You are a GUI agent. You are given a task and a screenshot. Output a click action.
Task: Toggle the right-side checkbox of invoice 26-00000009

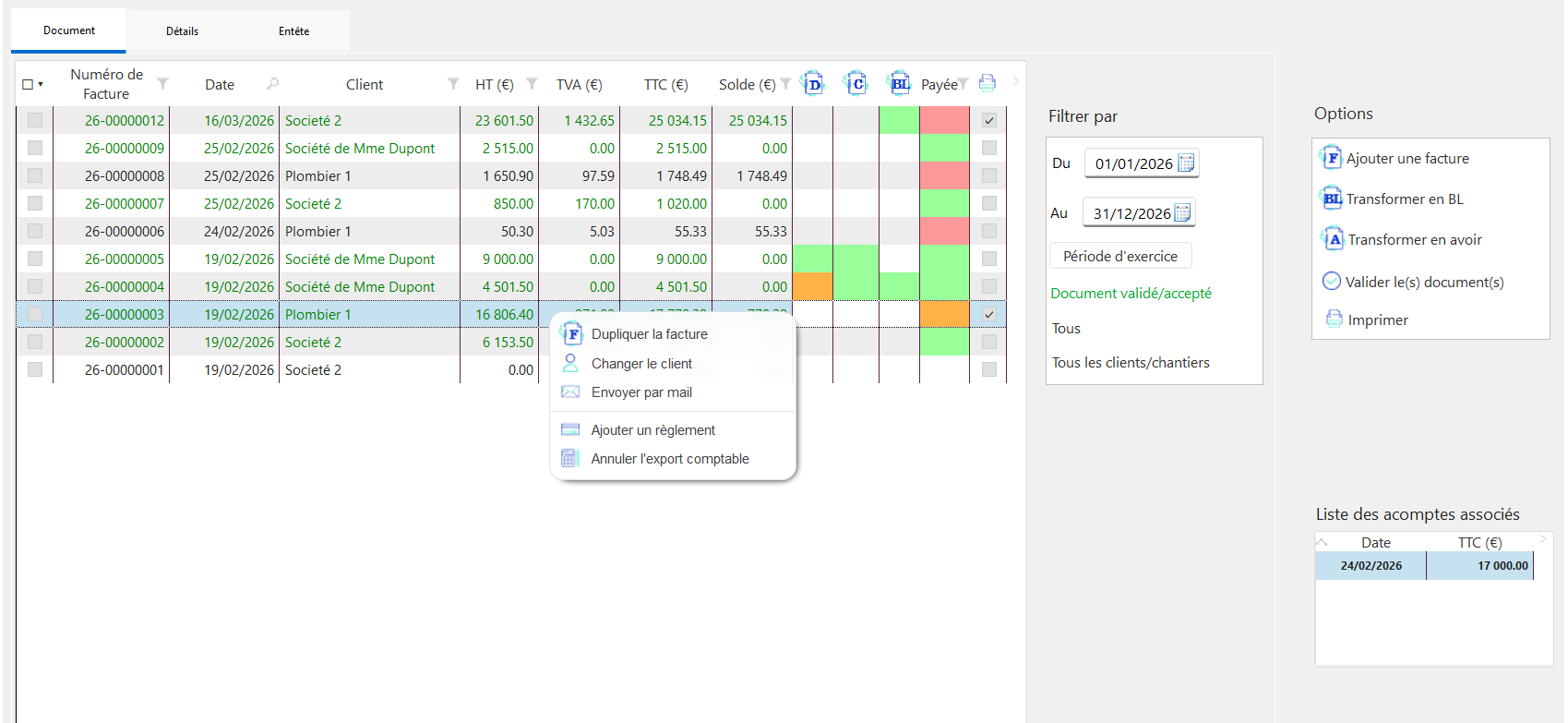click(989, 148)
